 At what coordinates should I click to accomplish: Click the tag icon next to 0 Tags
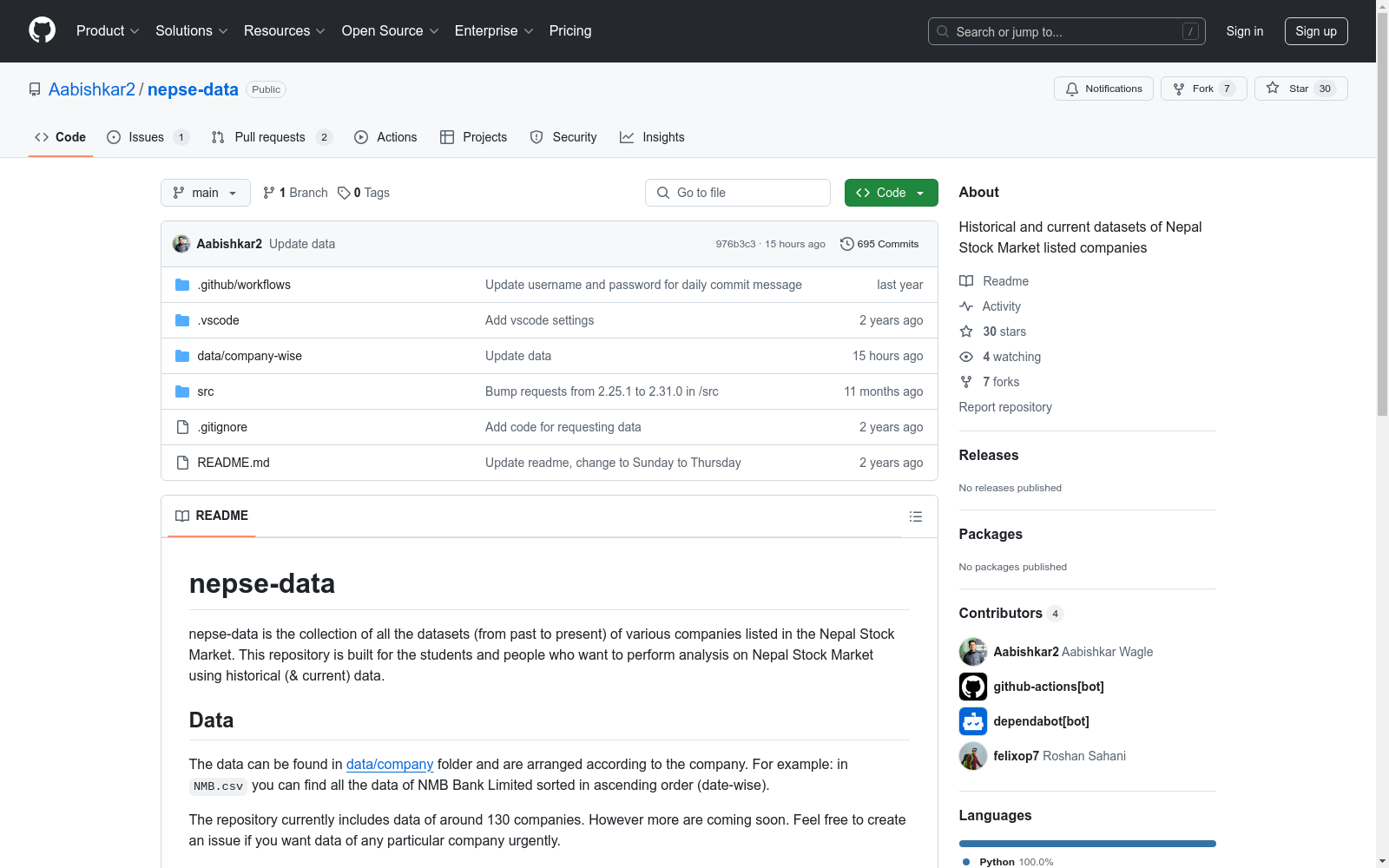coord(344,193)
